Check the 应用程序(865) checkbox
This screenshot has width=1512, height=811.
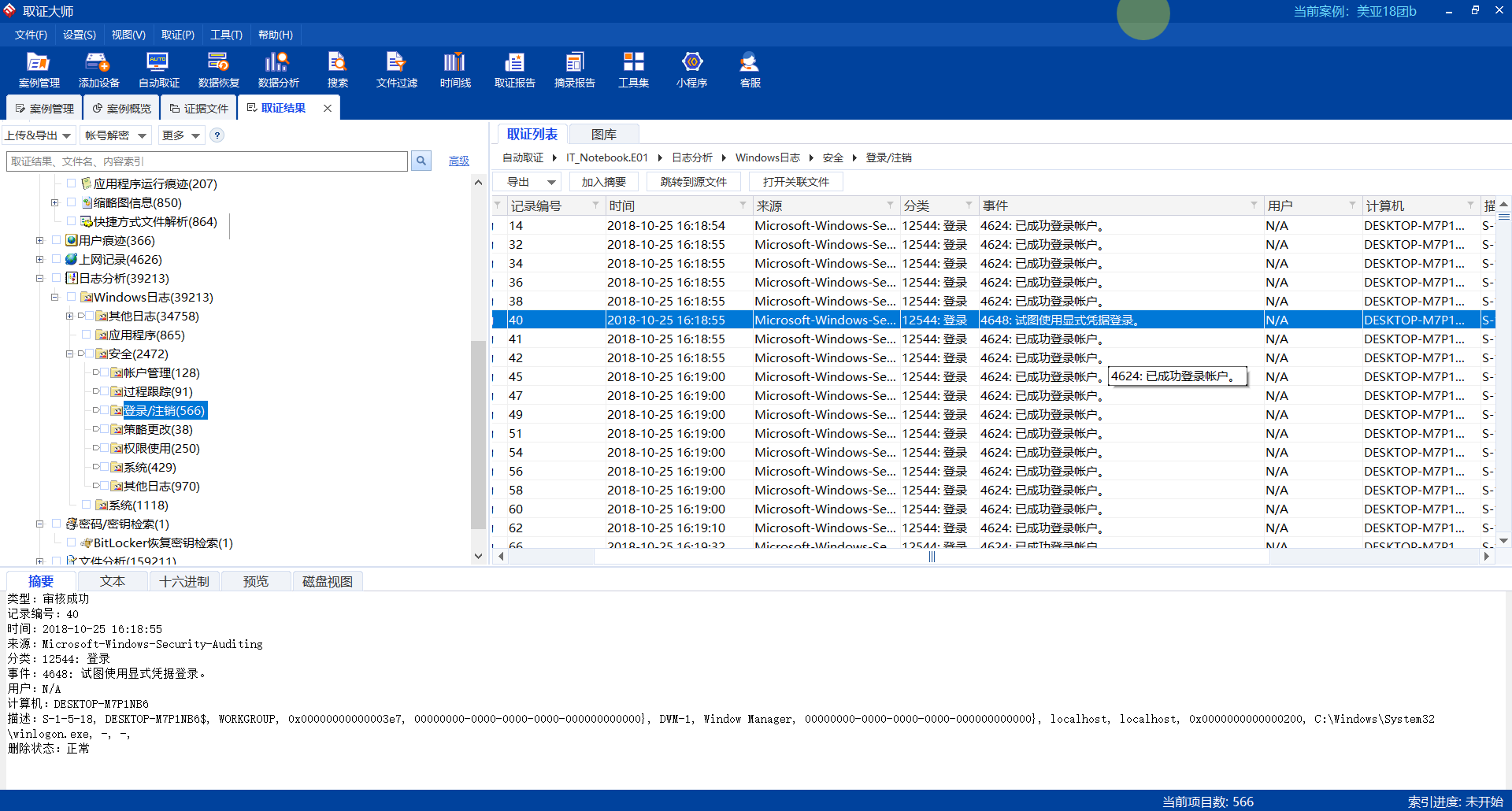87,335
